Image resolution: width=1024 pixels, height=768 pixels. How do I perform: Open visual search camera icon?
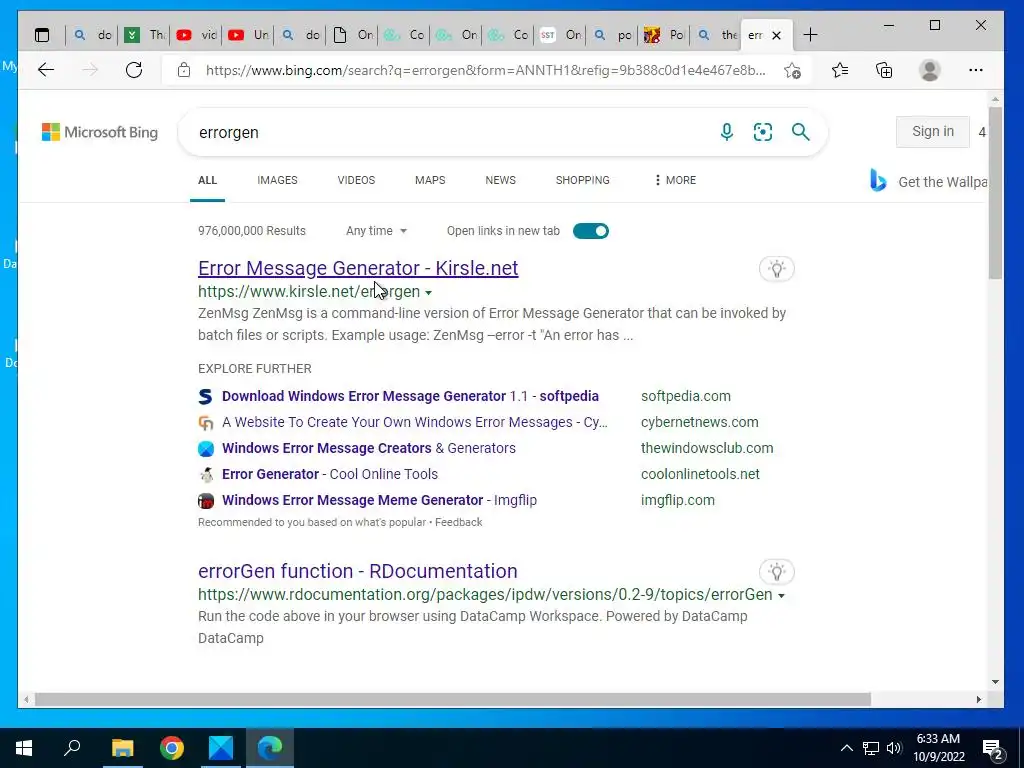pyautogui.click(x=763, y=132)
